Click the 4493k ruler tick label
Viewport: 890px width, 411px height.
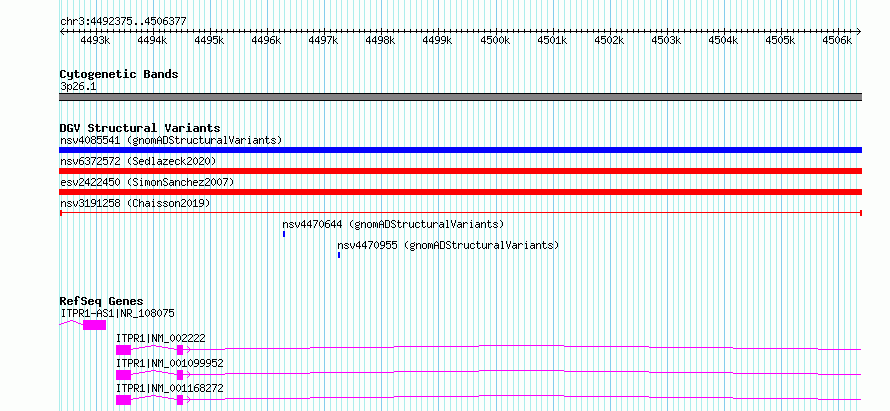point(95,40)
